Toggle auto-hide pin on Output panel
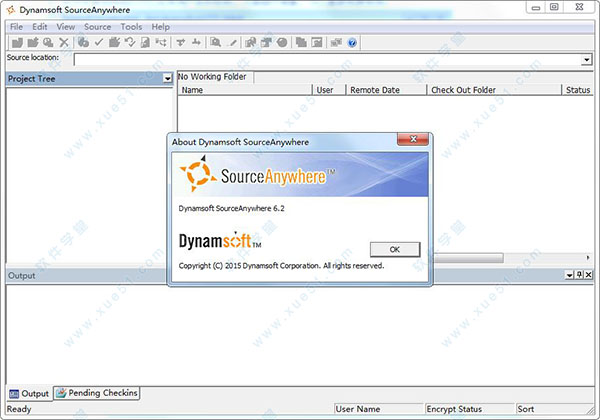This screenshot has height=420, width=600. tap(580, 275)
